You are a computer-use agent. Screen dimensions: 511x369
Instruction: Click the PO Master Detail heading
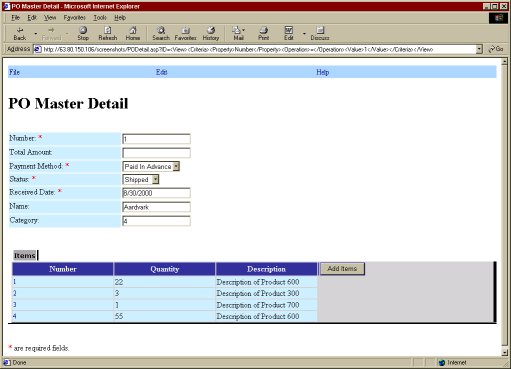(x=68, y=103)
